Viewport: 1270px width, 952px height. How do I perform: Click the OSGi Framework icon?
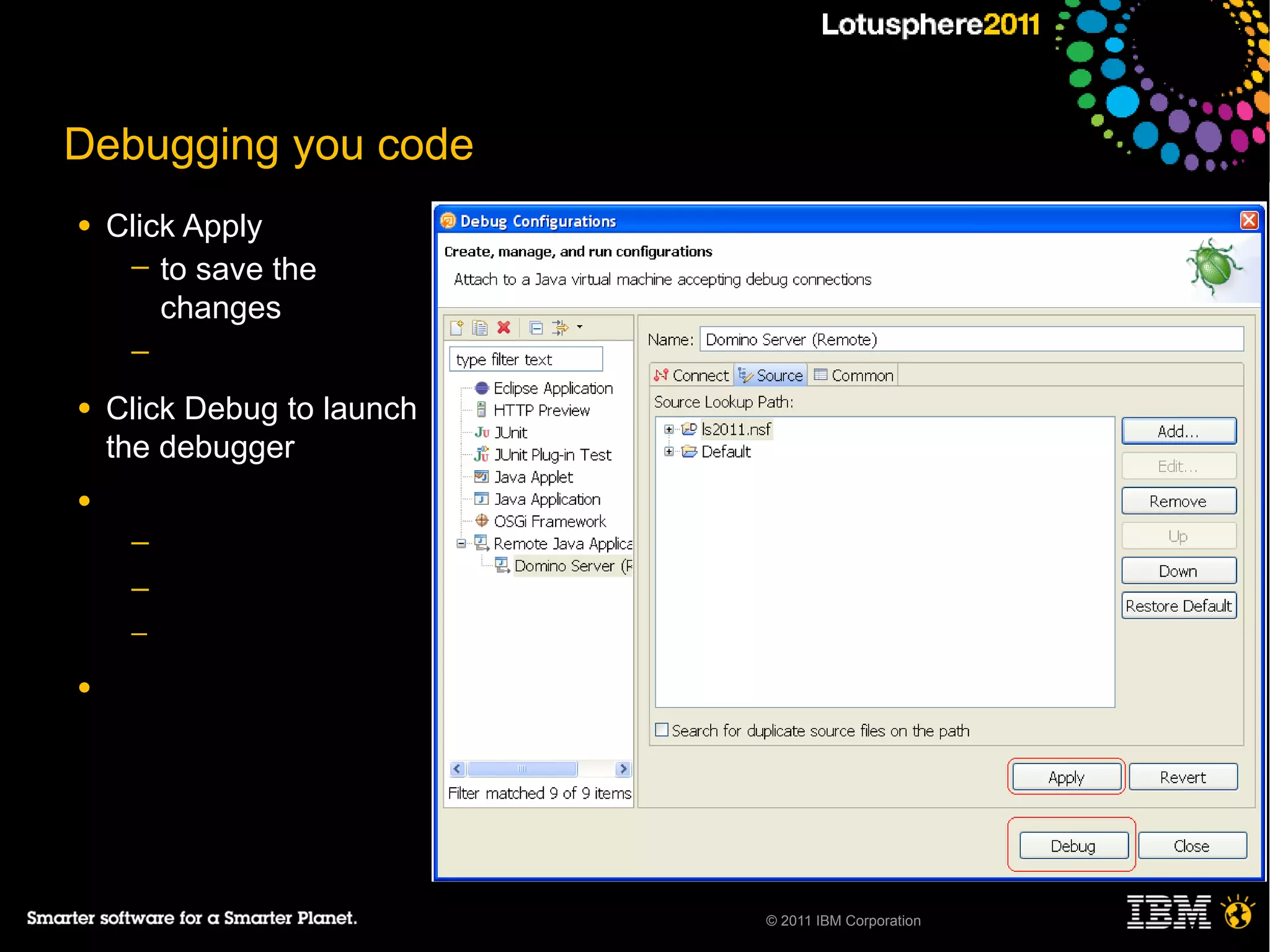tap(482, 521)
